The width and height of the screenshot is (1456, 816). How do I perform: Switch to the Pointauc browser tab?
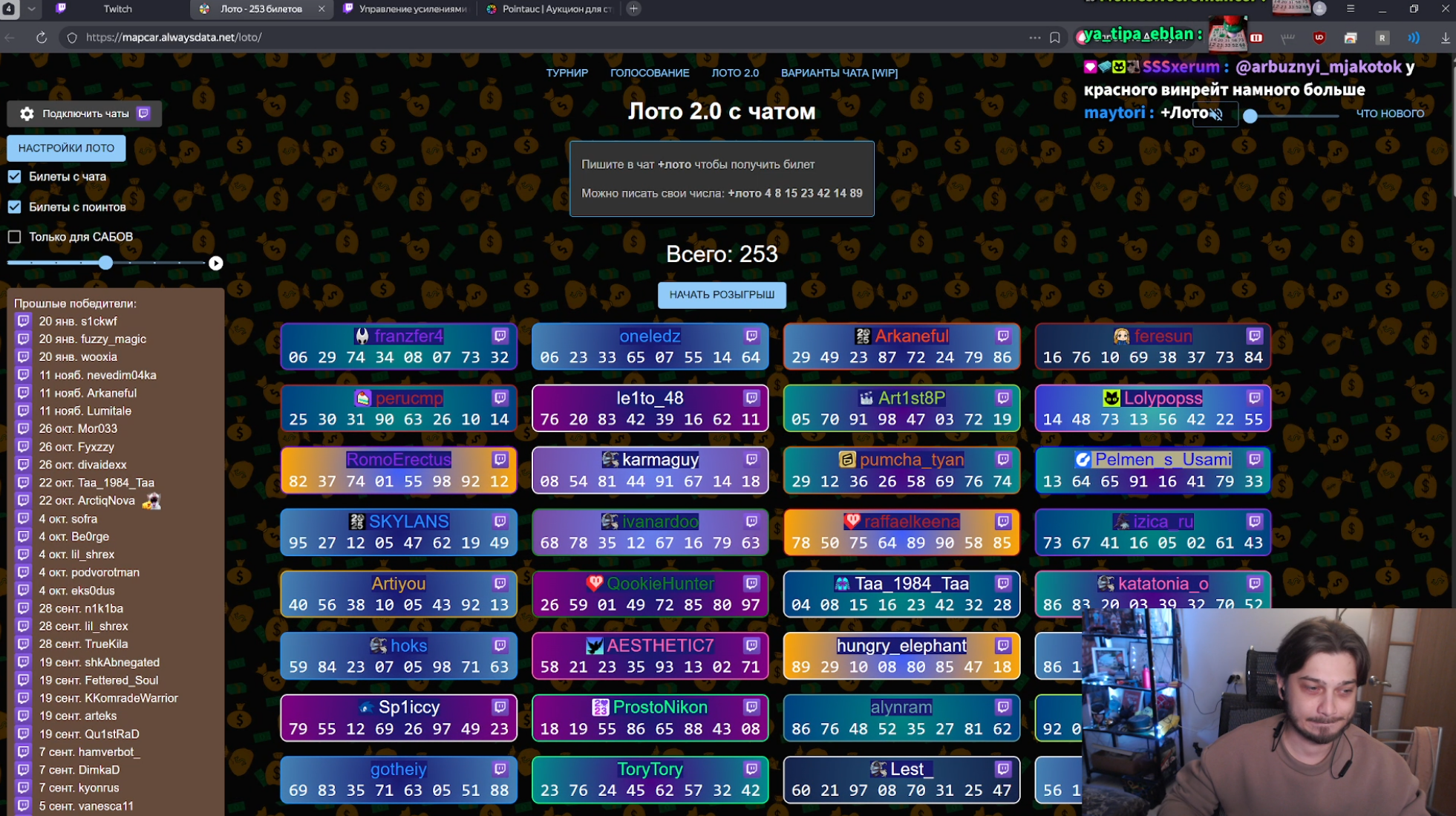(x=549, y=9)
